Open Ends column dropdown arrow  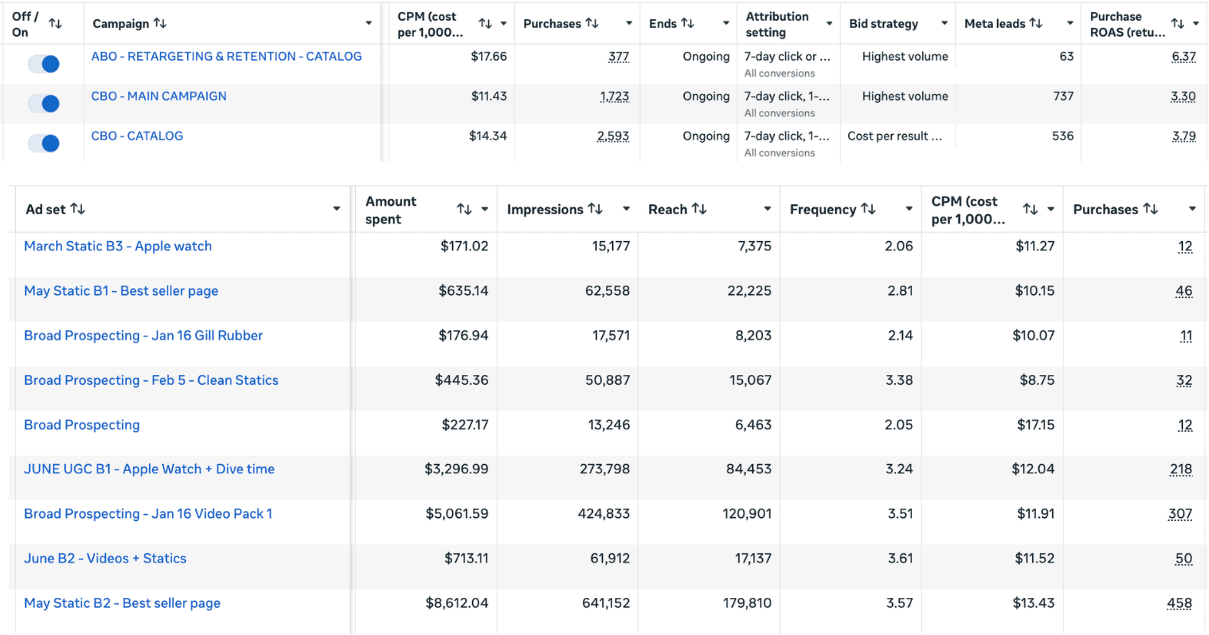pyautogui.click(x=727, y=24)
